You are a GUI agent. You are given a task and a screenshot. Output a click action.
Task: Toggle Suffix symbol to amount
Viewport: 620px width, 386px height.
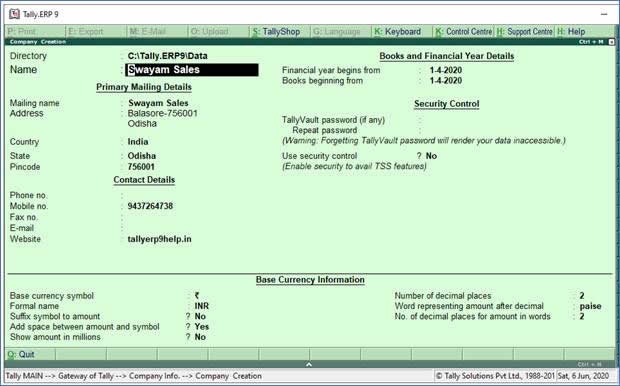200,316
